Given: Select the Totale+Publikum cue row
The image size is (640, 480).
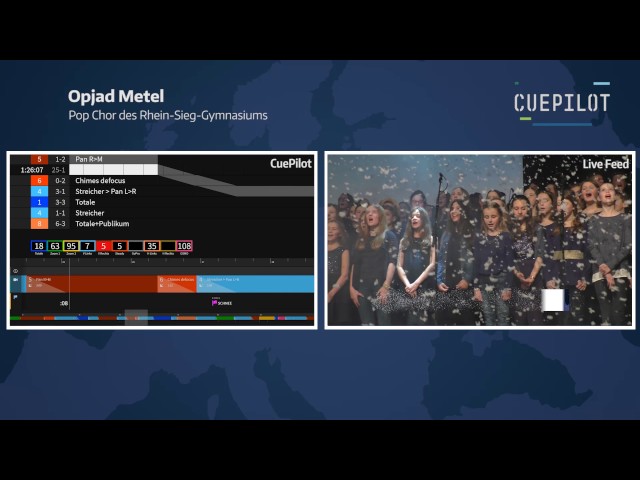Looking at the screenshot, I should point(162,224).
